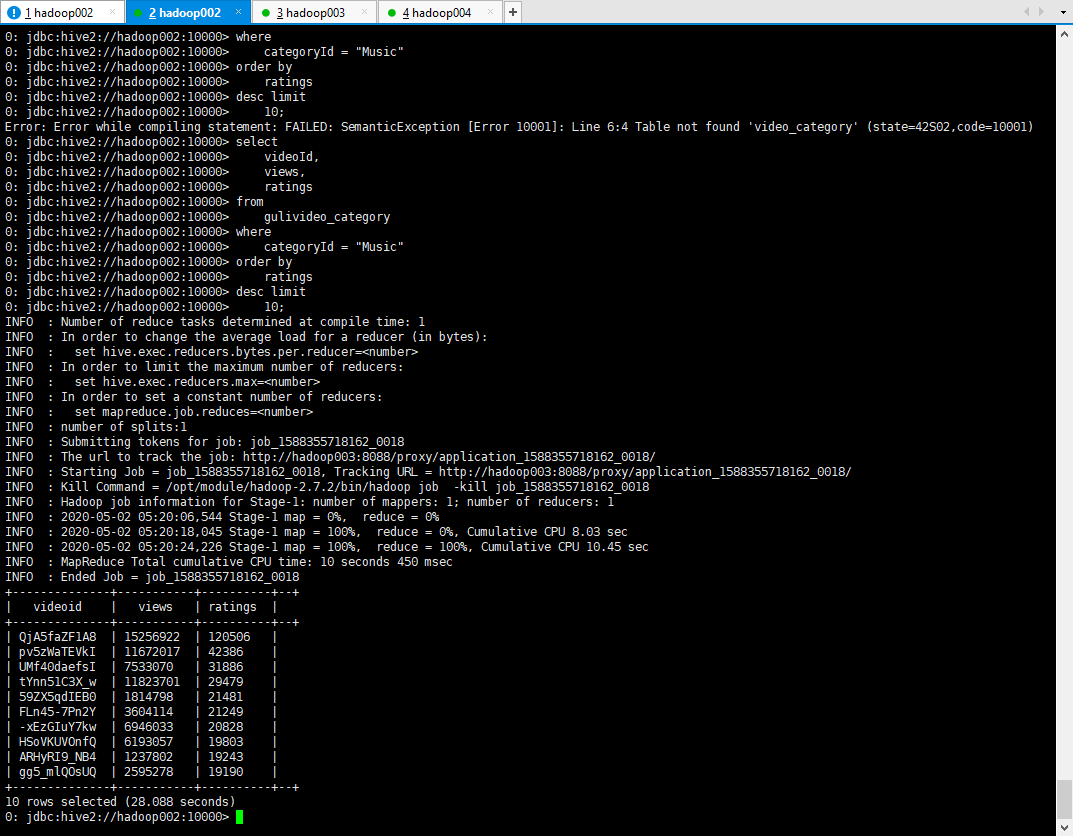Click green status dot on 3 hadoop003 tab
Screen dimensions: 1073x836
coord(266,12)
